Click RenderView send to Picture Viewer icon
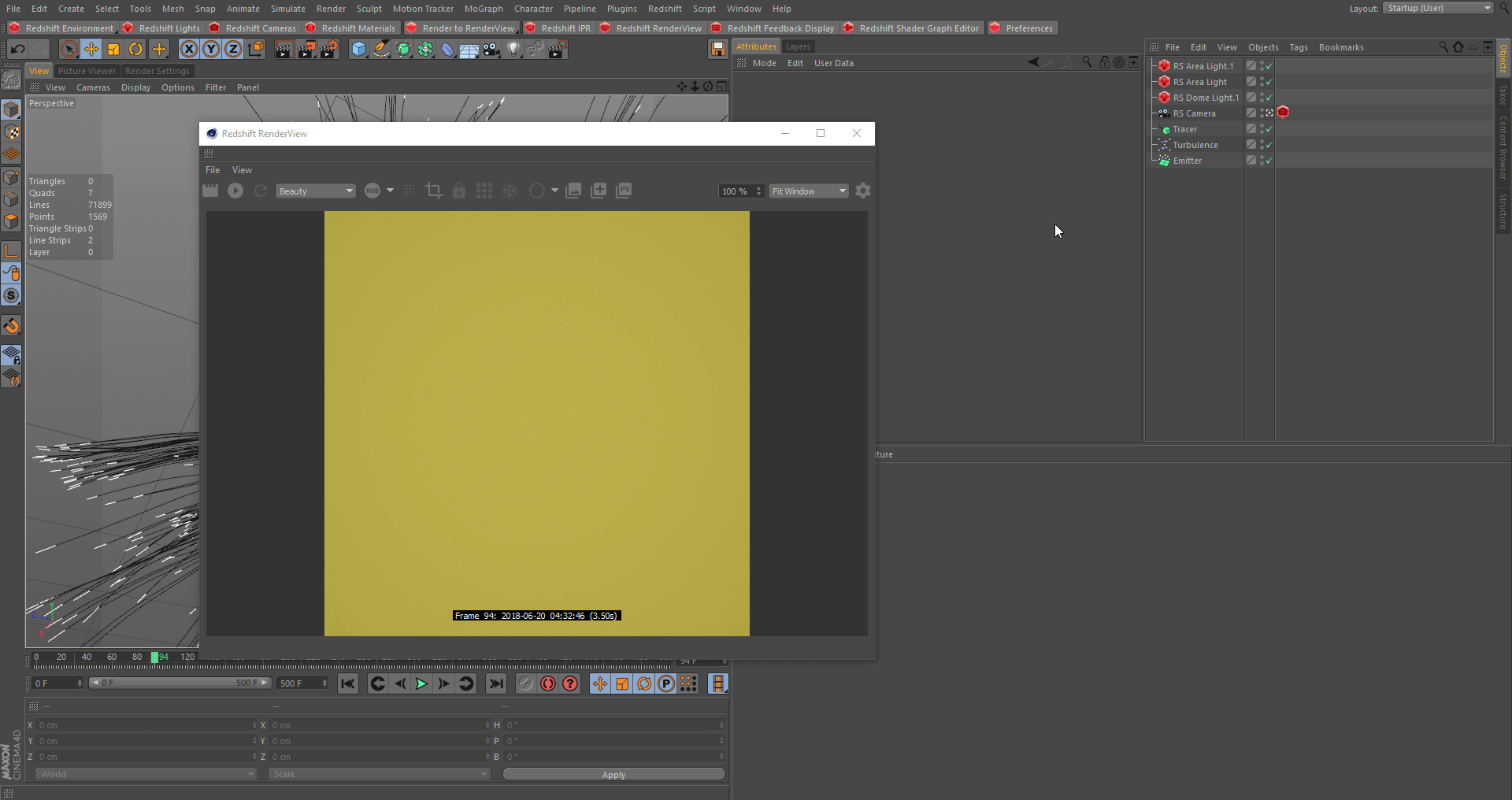 click(x=624, y=191)
